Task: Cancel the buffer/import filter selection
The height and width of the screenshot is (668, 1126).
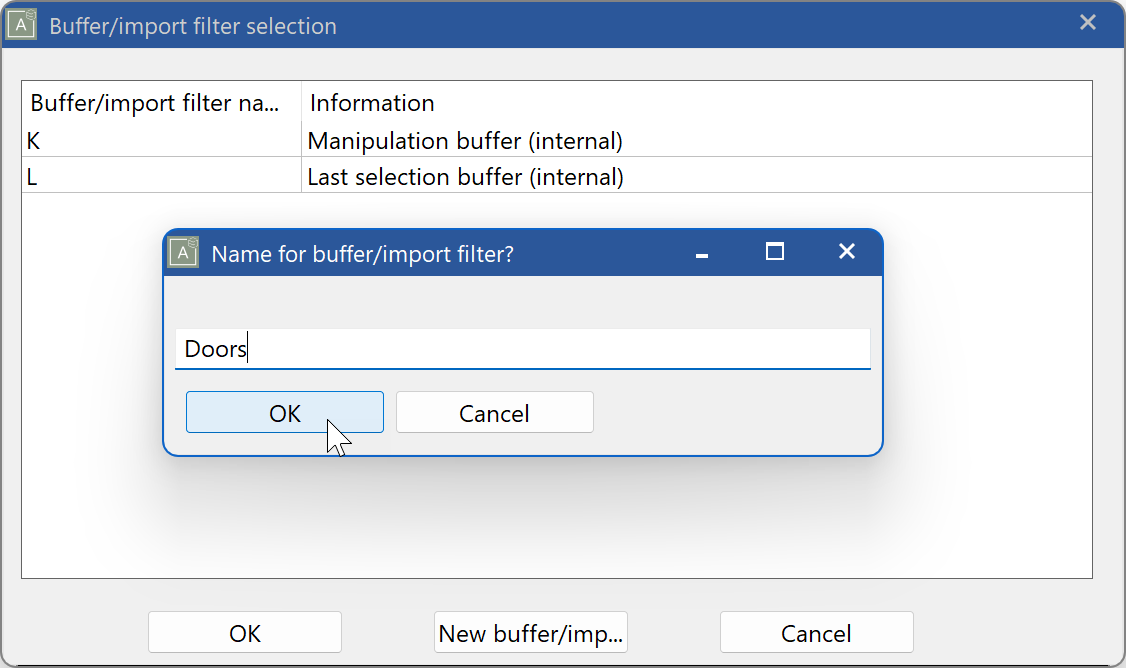Action: tap(816, 632)
